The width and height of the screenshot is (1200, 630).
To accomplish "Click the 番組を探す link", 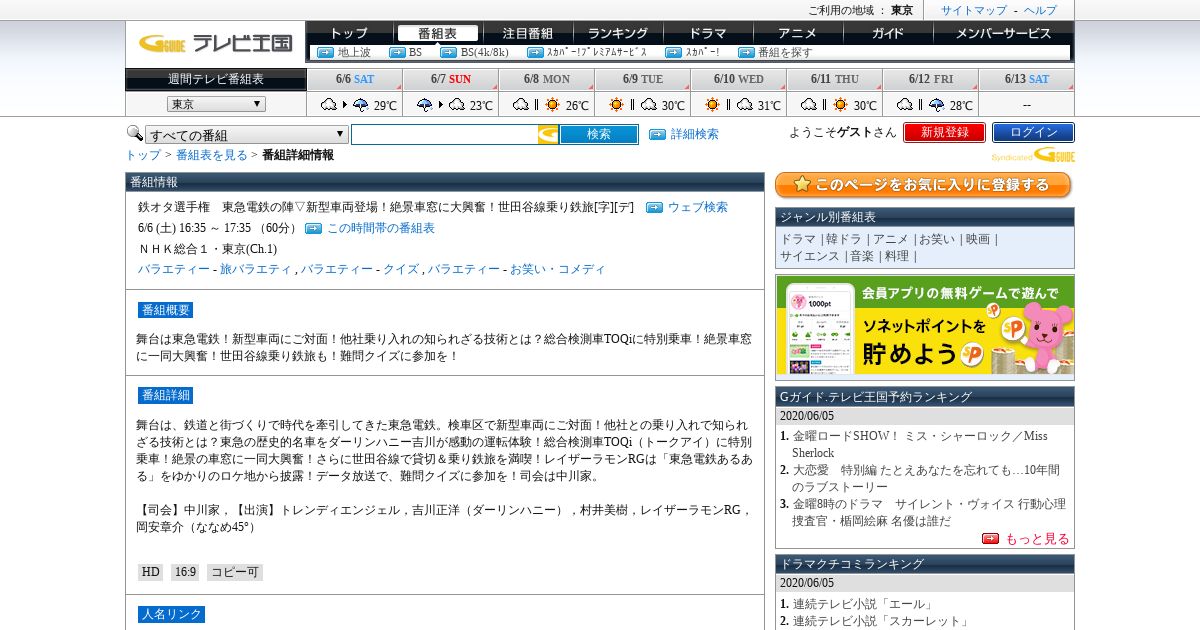I will (786, 52).
